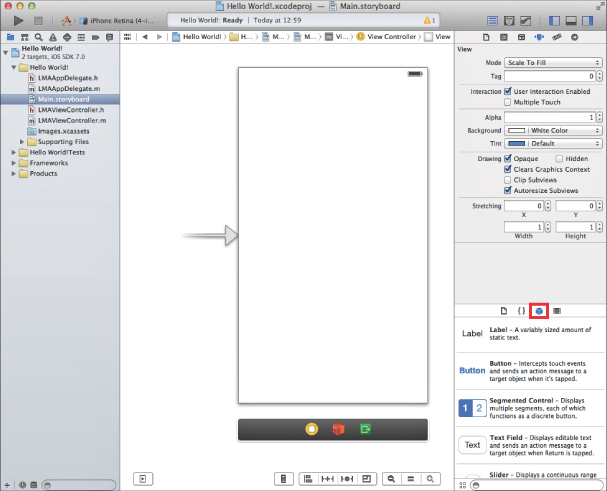Open the Breakpoint navigator
Image resolution: width=607 pixels, height=491 pixels.
(95, 37)
